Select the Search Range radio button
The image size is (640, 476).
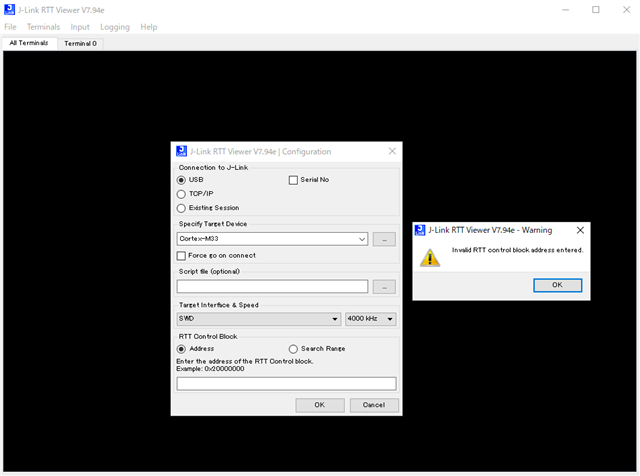[x=293, y=349]
